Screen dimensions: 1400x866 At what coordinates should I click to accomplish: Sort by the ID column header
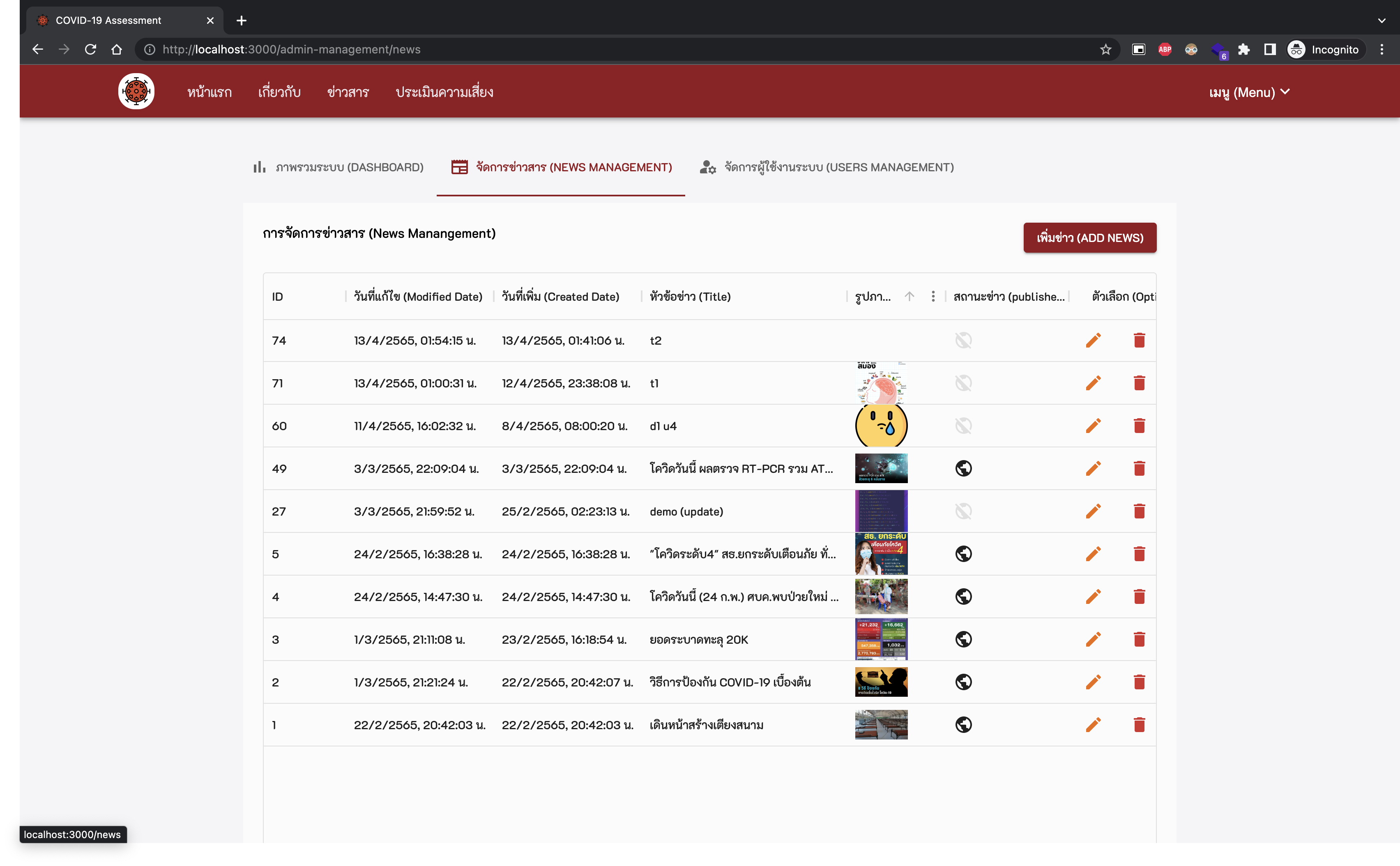coord(277,297)
